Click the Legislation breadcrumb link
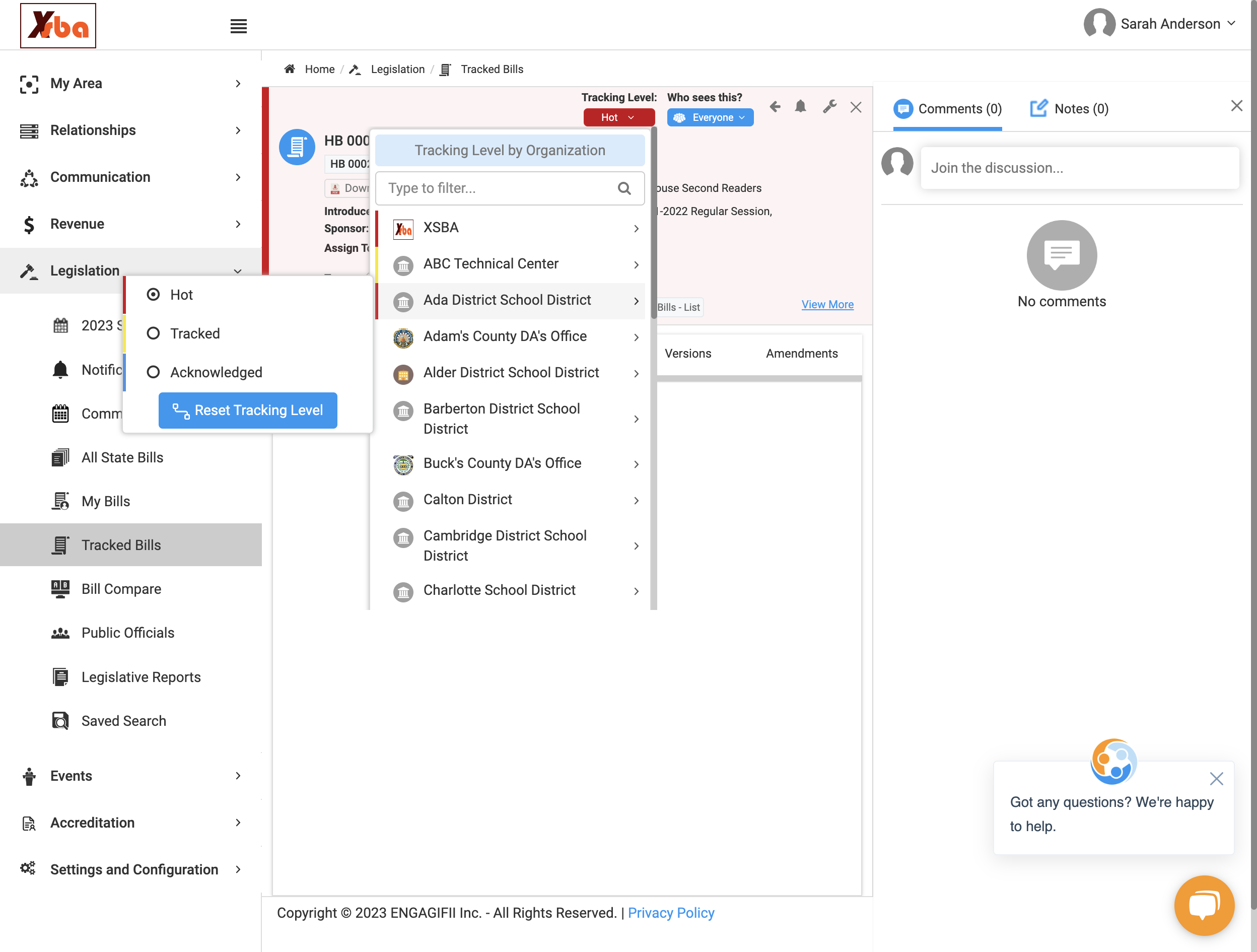1257x952 pixels. [397, 69]
